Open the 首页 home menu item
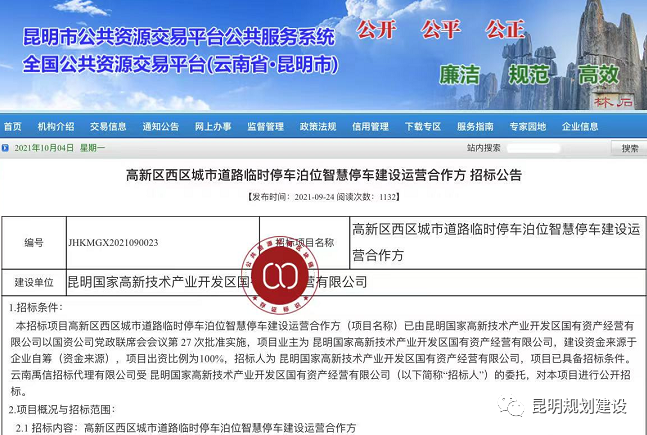647x435 pixels. point(12,127)
